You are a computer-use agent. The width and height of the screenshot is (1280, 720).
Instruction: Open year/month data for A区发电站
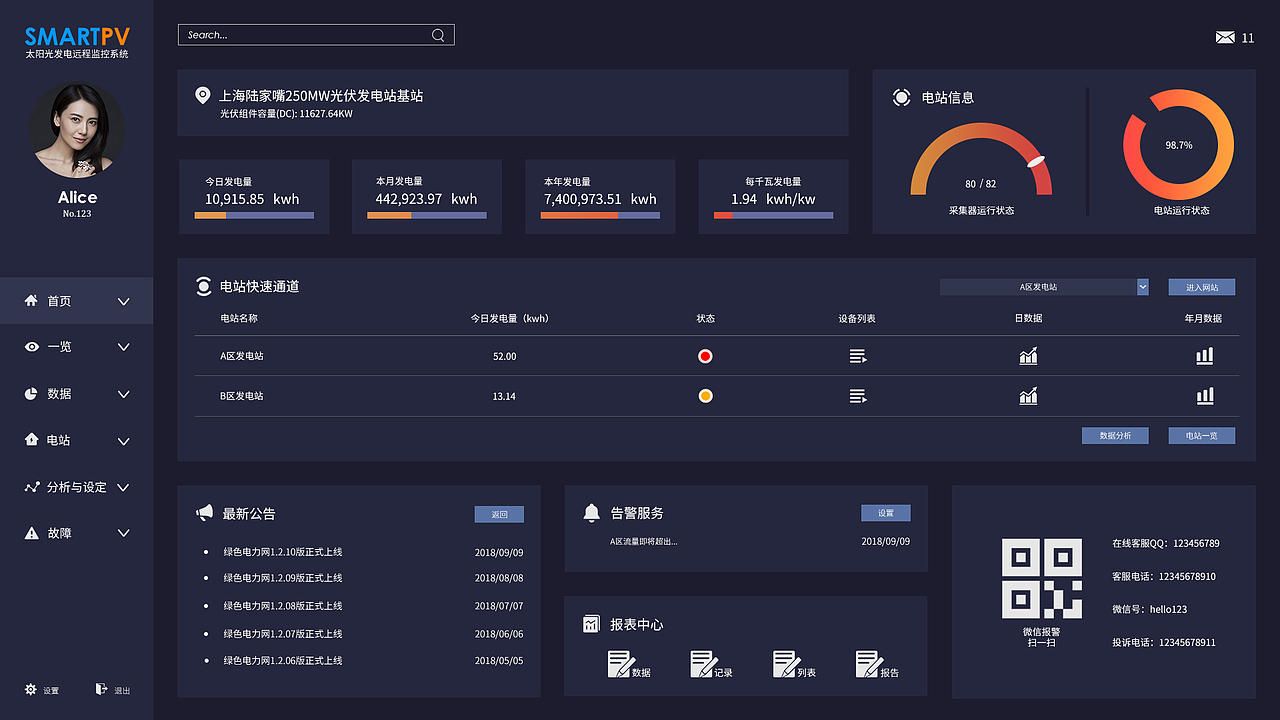(x=1204, y=355)
